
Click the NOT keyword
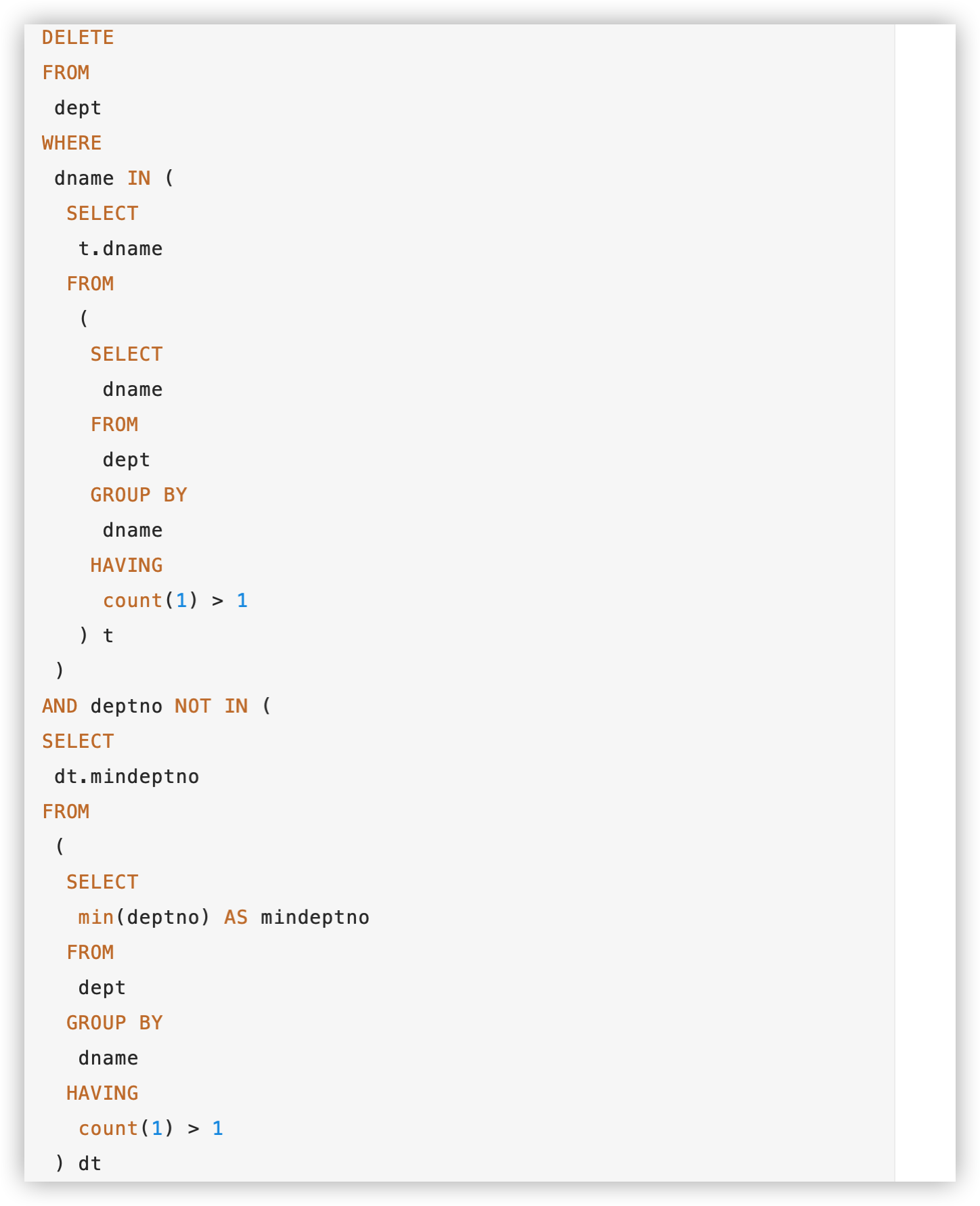coord(193,706)
